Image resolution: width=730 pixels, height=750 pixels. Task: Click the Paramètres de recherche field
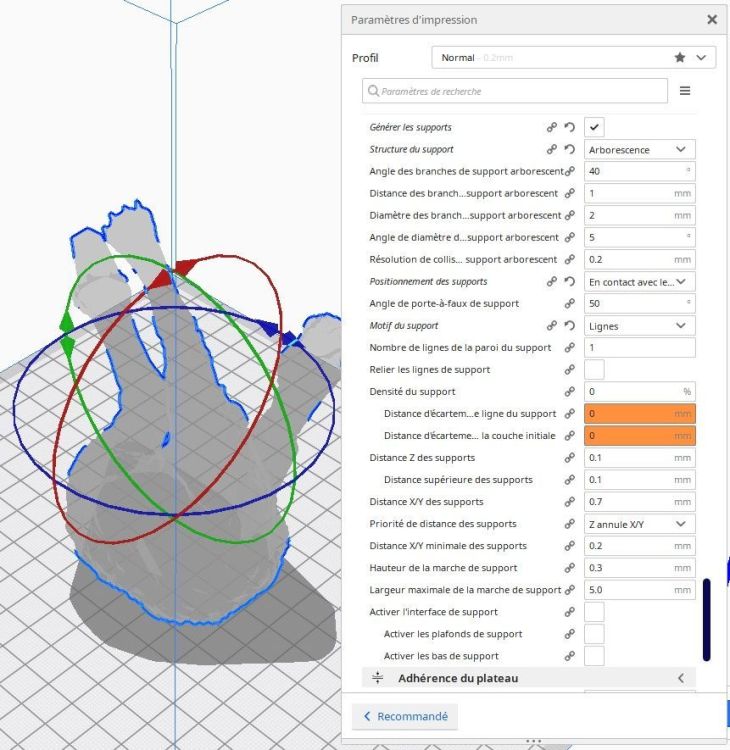[515, 91]
